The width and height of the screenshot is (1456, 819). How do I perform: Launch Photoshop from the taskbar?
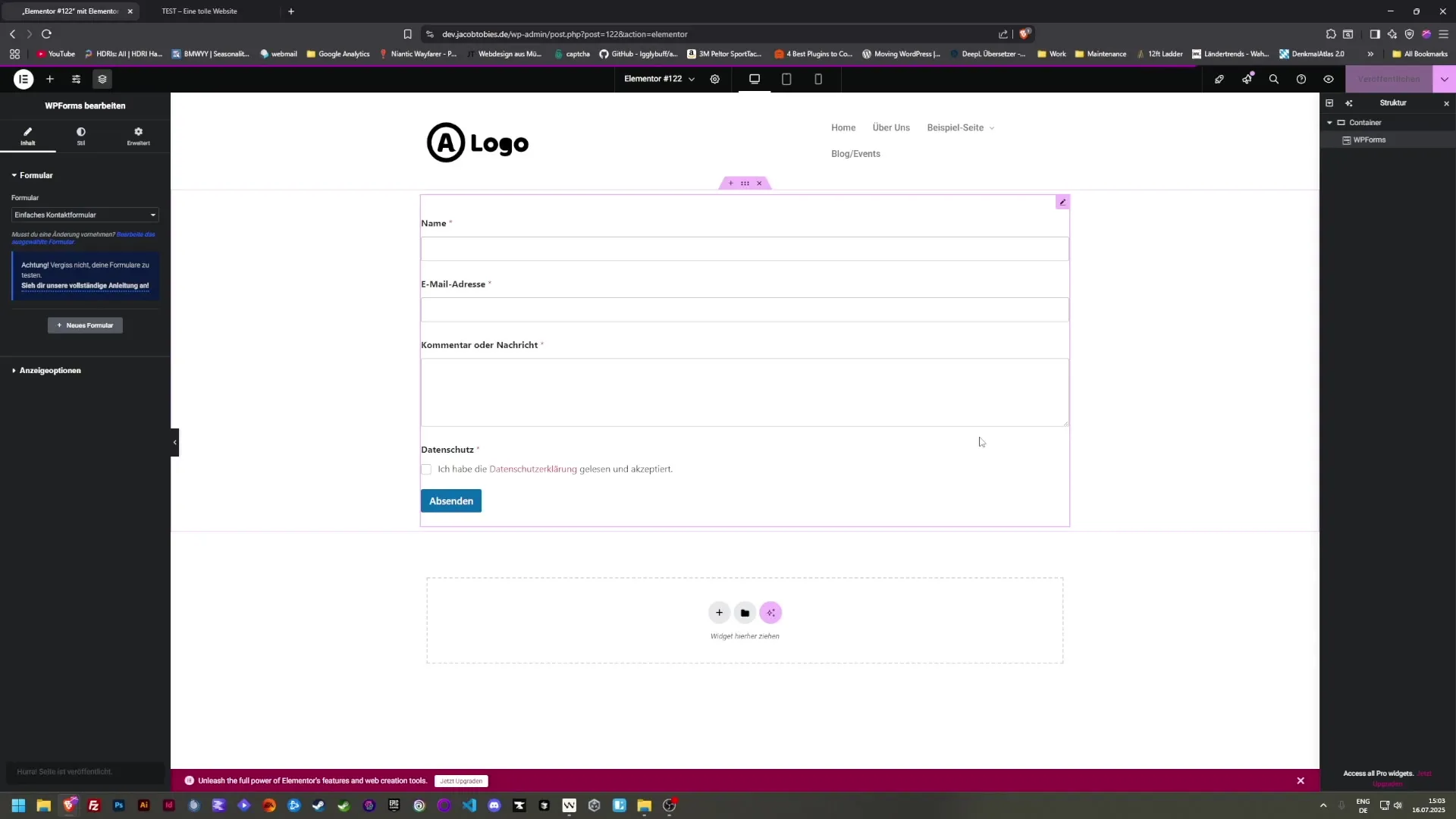(x=118, y=805)
